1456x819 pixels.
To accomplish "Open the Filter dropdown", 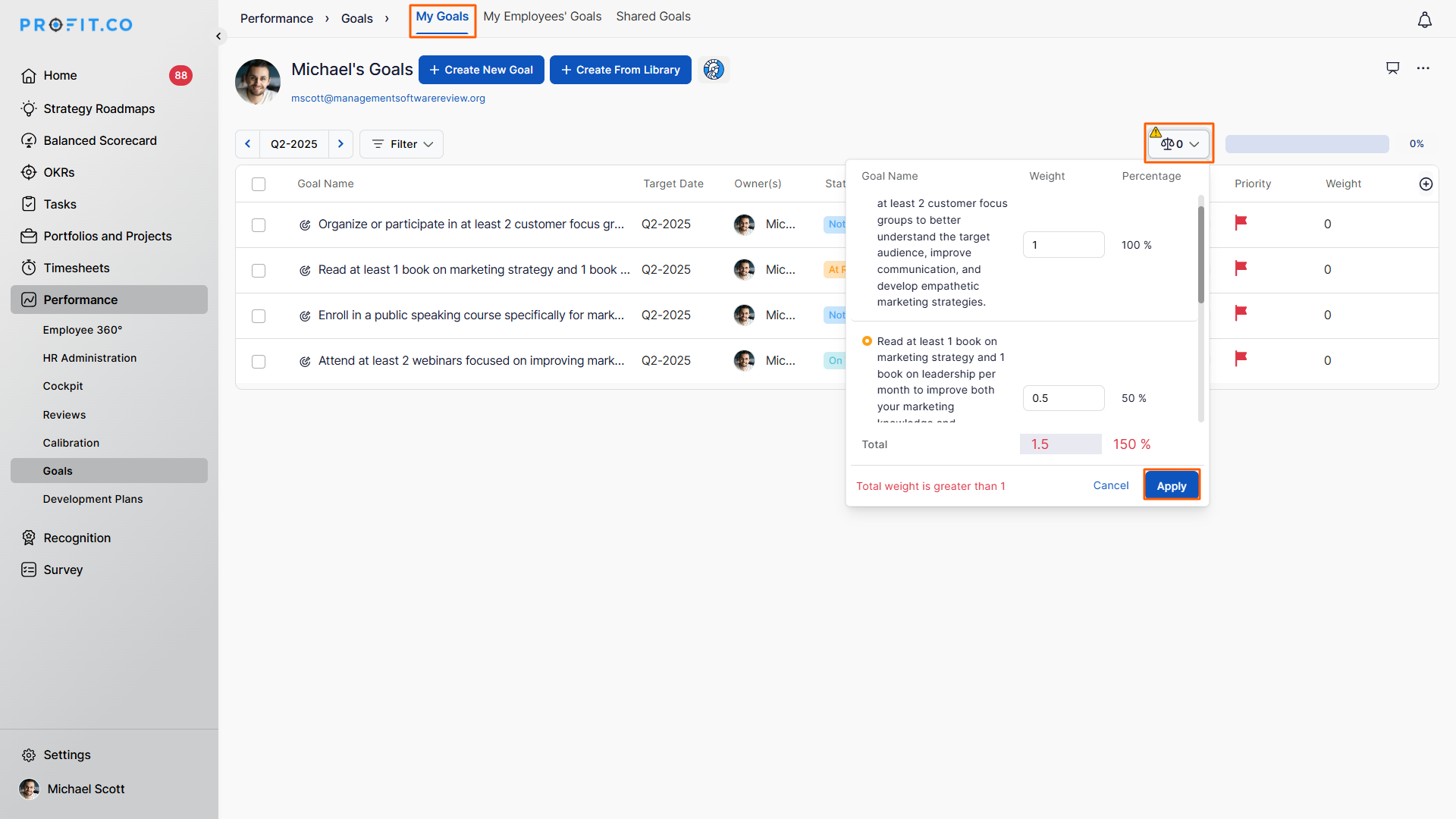I will pos(402,144).
